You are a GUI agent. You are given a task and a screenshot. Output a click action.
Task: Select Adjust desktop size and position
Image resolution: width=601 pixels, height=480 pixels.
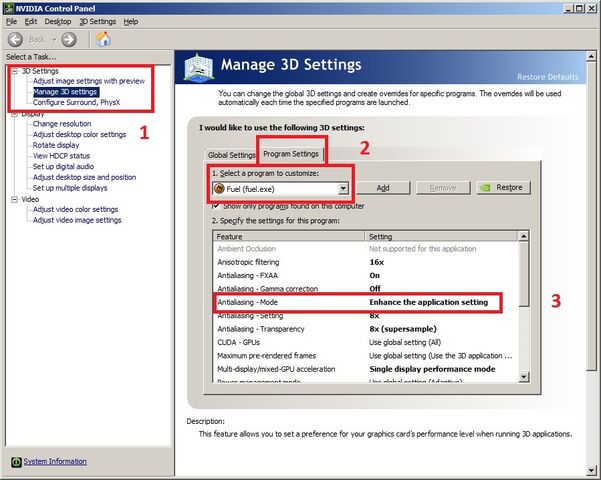[84, 177]
